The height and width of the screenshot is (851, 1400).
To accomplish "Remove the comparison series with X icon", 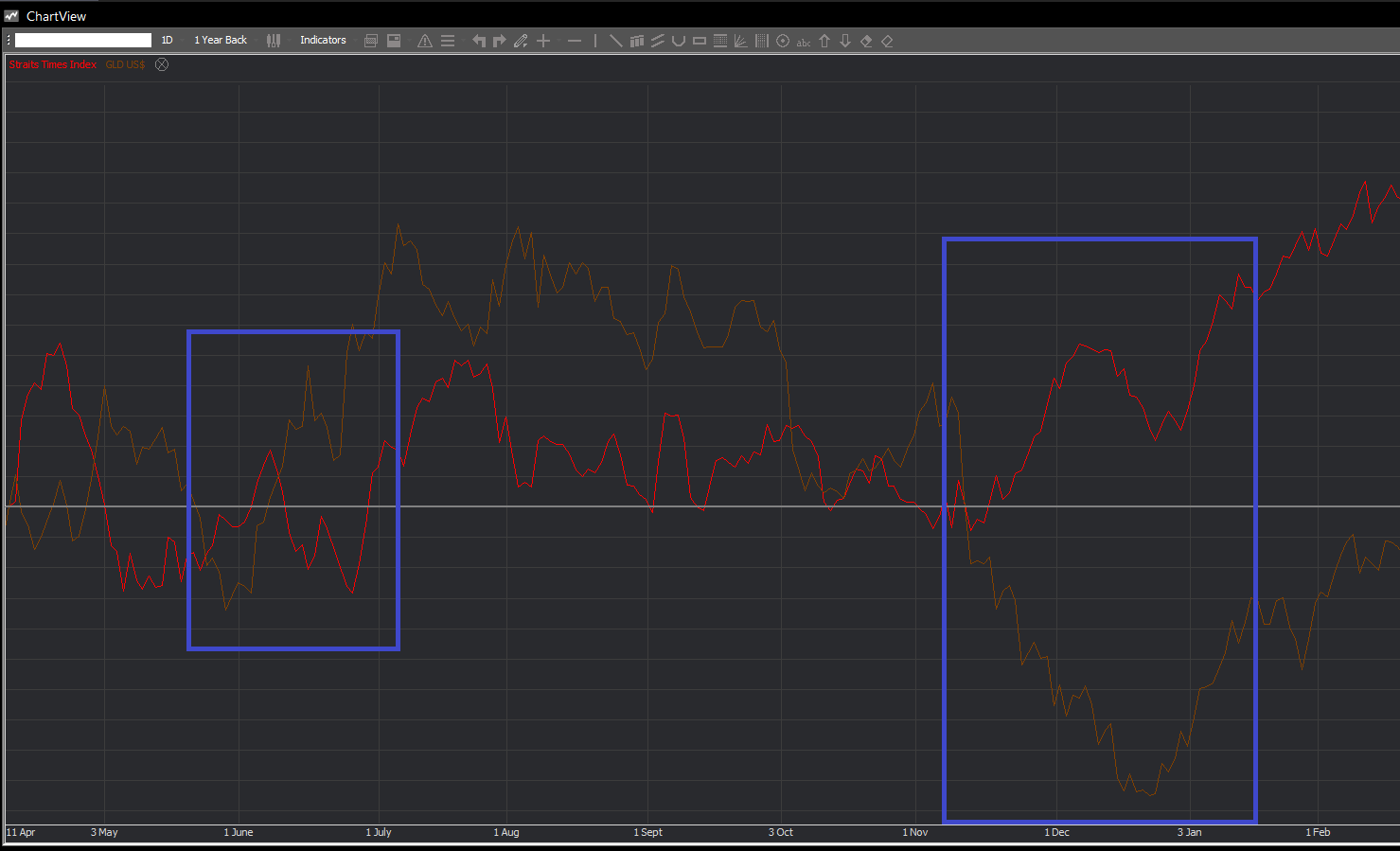I will coord(162,64).
